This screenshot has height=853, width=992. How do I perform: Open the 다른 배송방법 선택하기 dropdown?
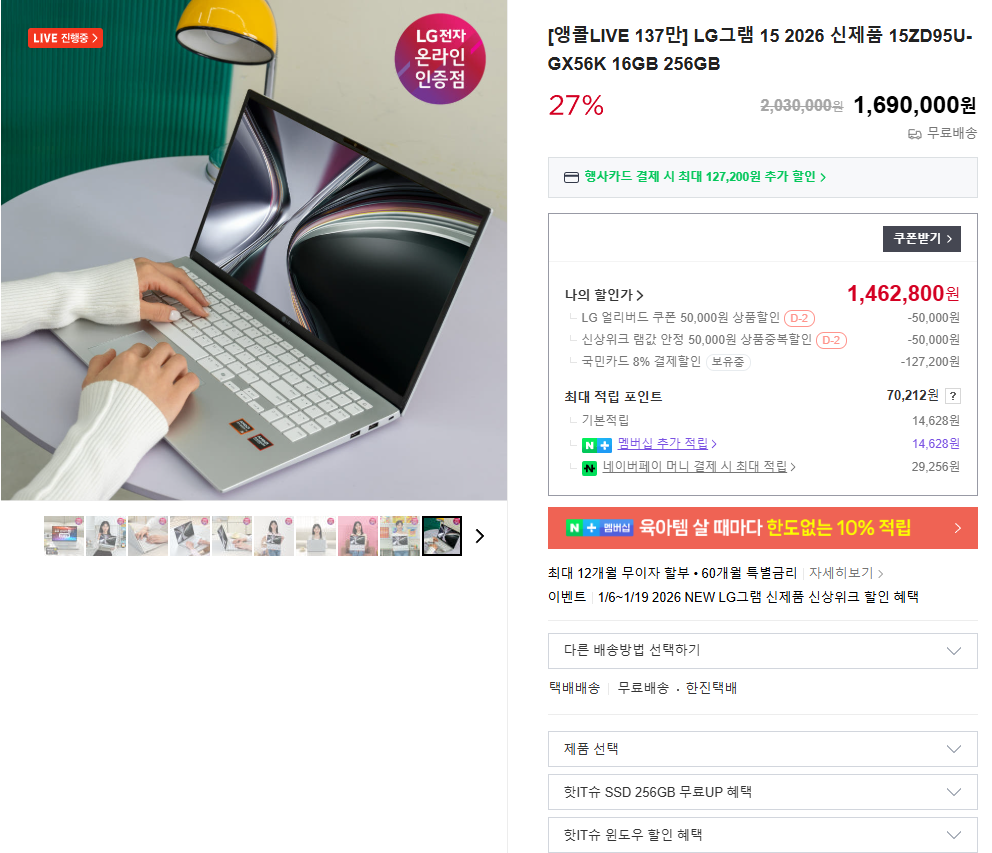[x=762, y=651]
